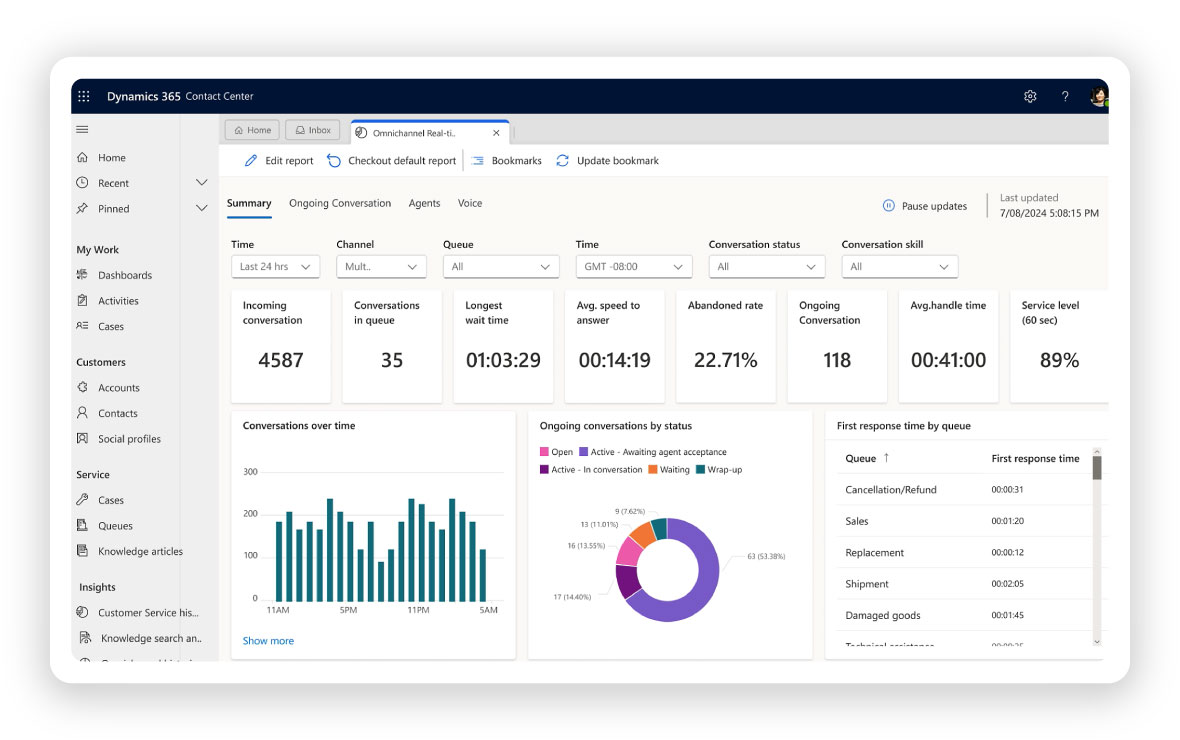
Task: Open Knowledge articles in navigation
Action: 141,551
